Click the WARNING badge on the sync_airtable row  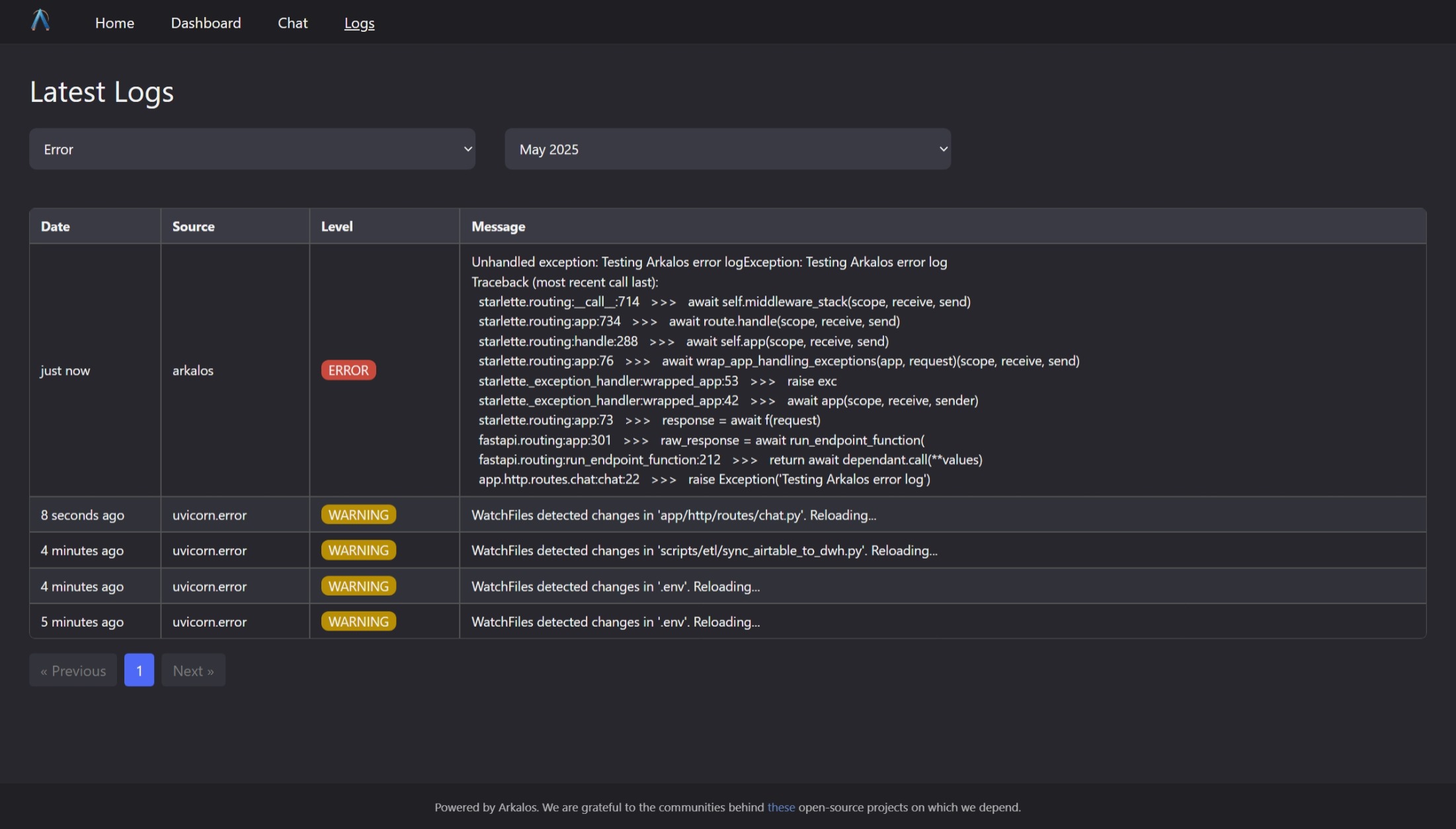tap(358, 549)
